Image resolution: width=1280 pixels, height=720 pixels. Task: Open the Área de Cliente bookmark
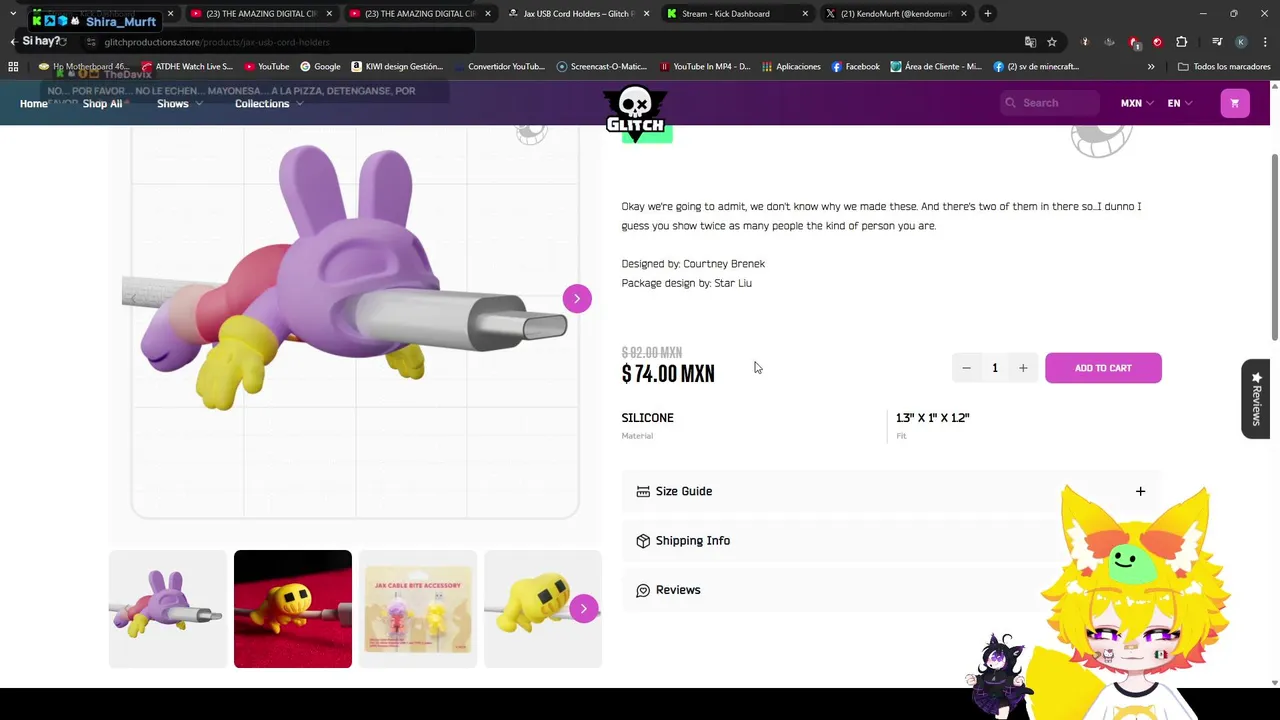(937, 67)
